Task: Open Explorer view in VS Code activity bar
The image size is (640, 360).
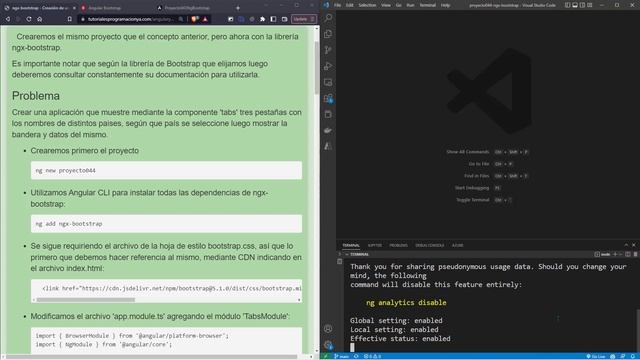Action: pos(328,34)
